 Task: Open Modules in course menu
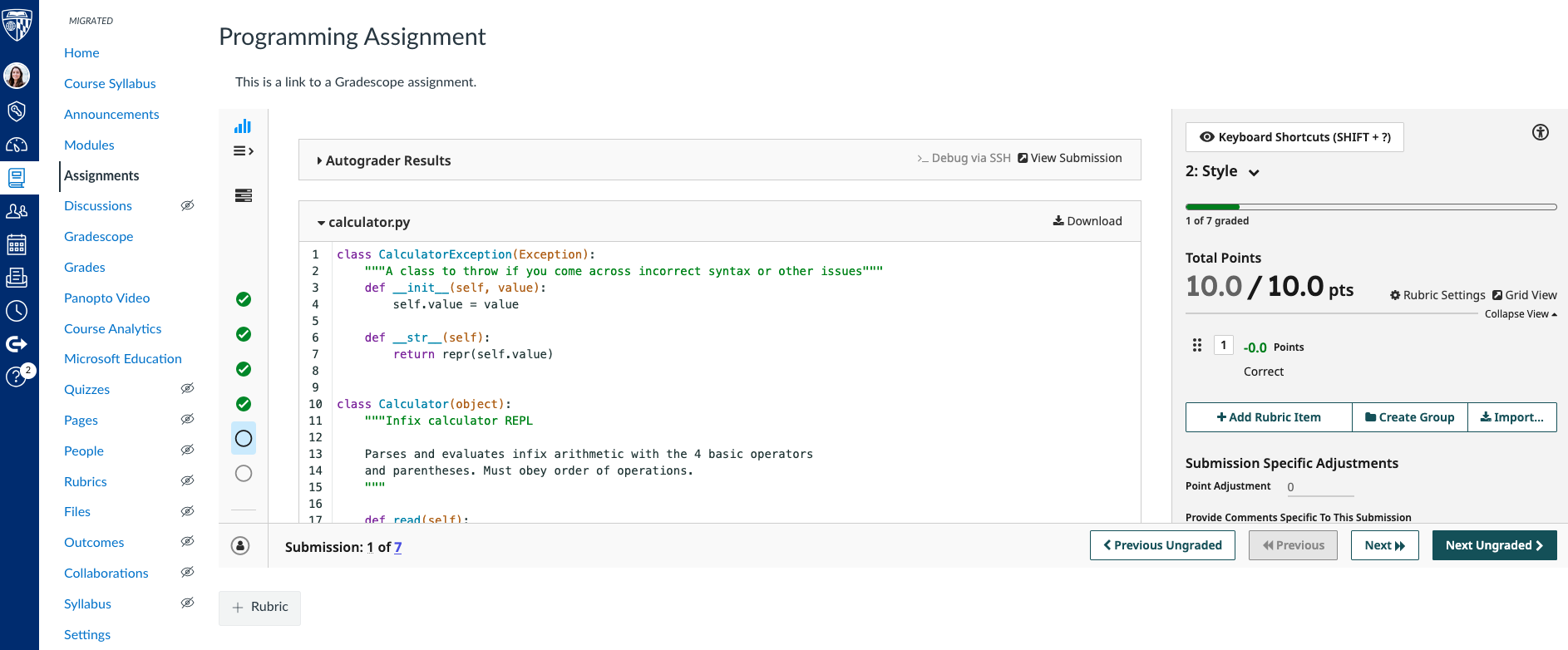point(89,145)
